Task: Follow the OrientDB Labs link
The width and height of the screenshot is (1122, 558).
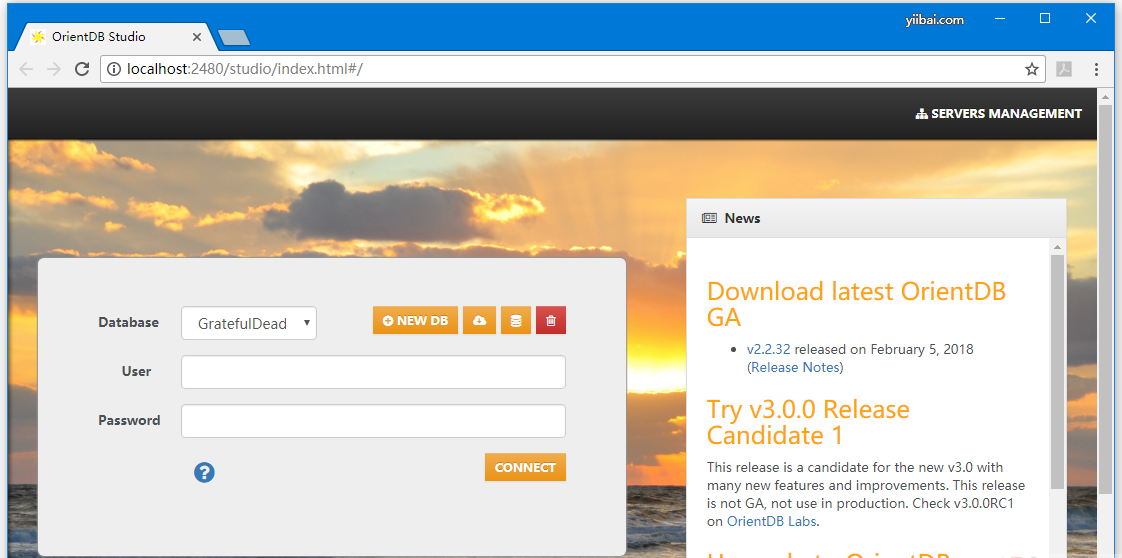Action: pos(771,521)
